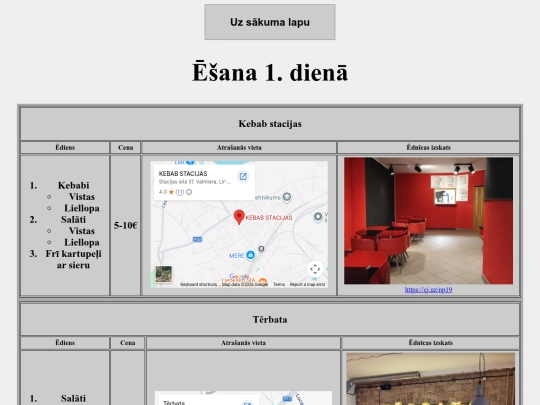Click the Keyboard shortcuts map link
The width and height of the screenshot is (540, 405).
pyautogui.click(x=198, y=284)
